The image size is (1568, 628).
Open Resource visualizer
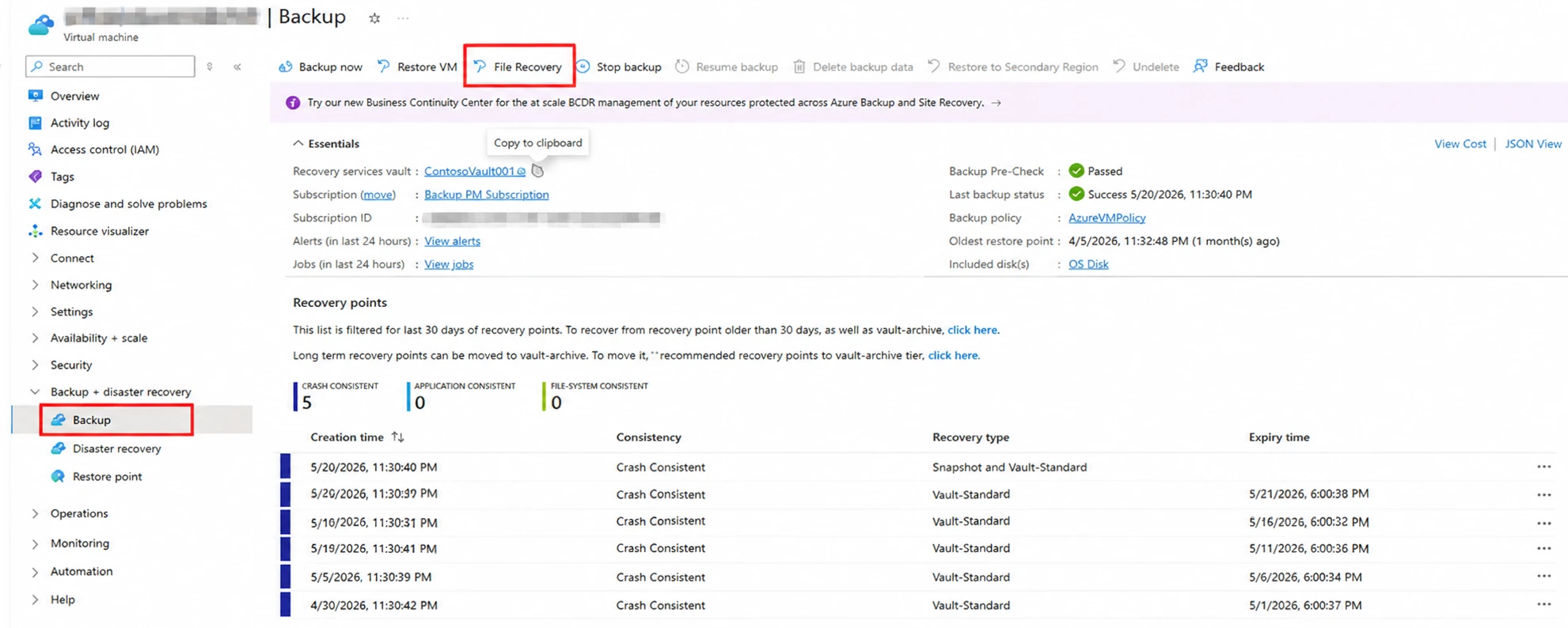point(99,231)
